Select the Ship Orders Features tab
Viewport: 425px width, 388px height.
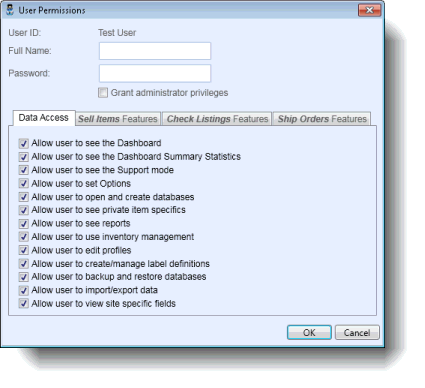(322, 119)
